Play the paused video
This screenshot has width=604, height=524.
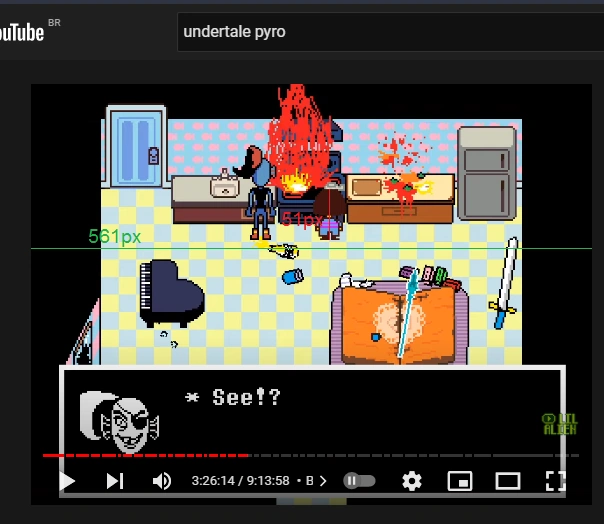(x=67, y=481)
